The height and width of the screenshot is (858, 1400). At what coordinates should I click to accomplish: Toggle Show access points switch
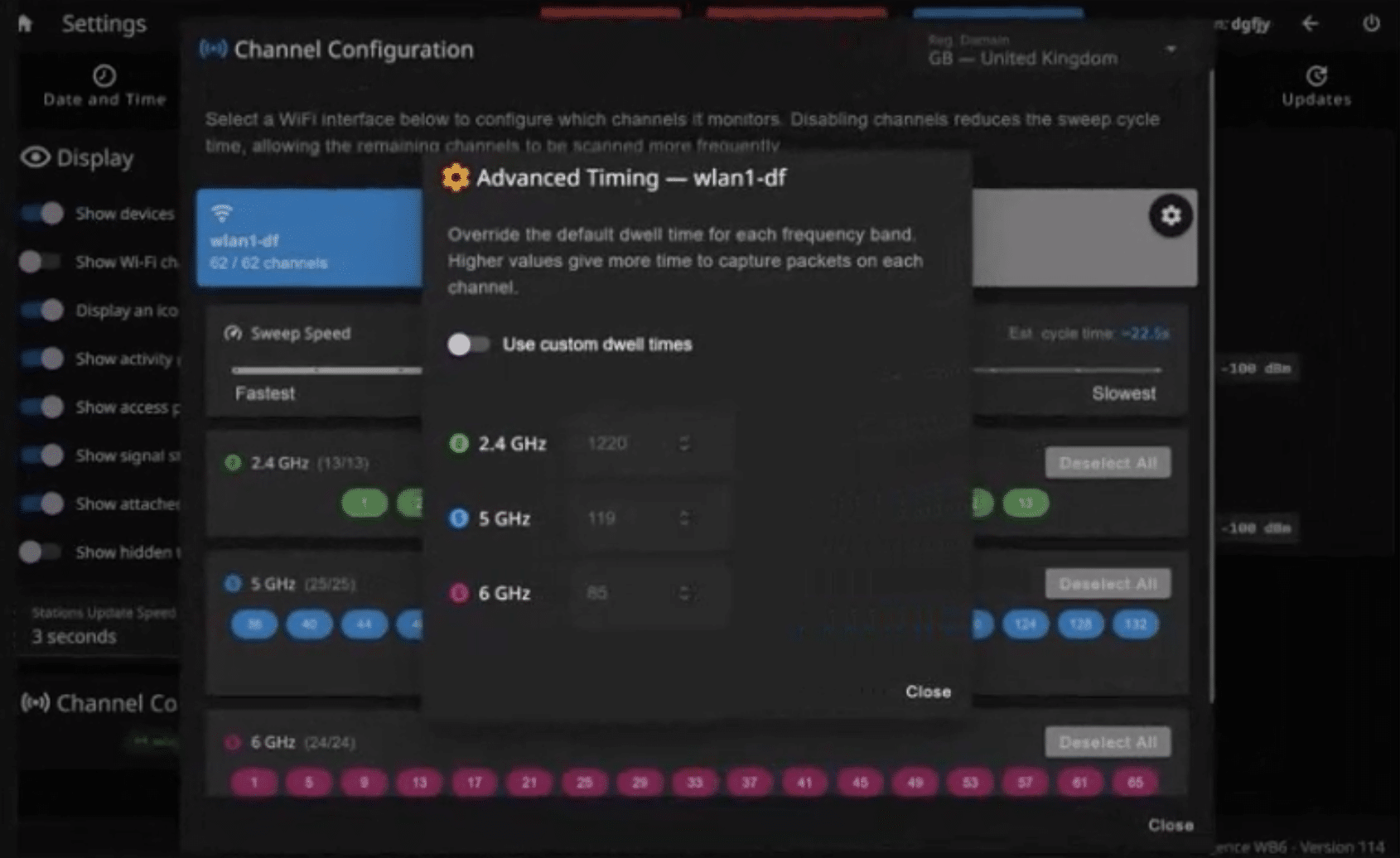(41, 407)
